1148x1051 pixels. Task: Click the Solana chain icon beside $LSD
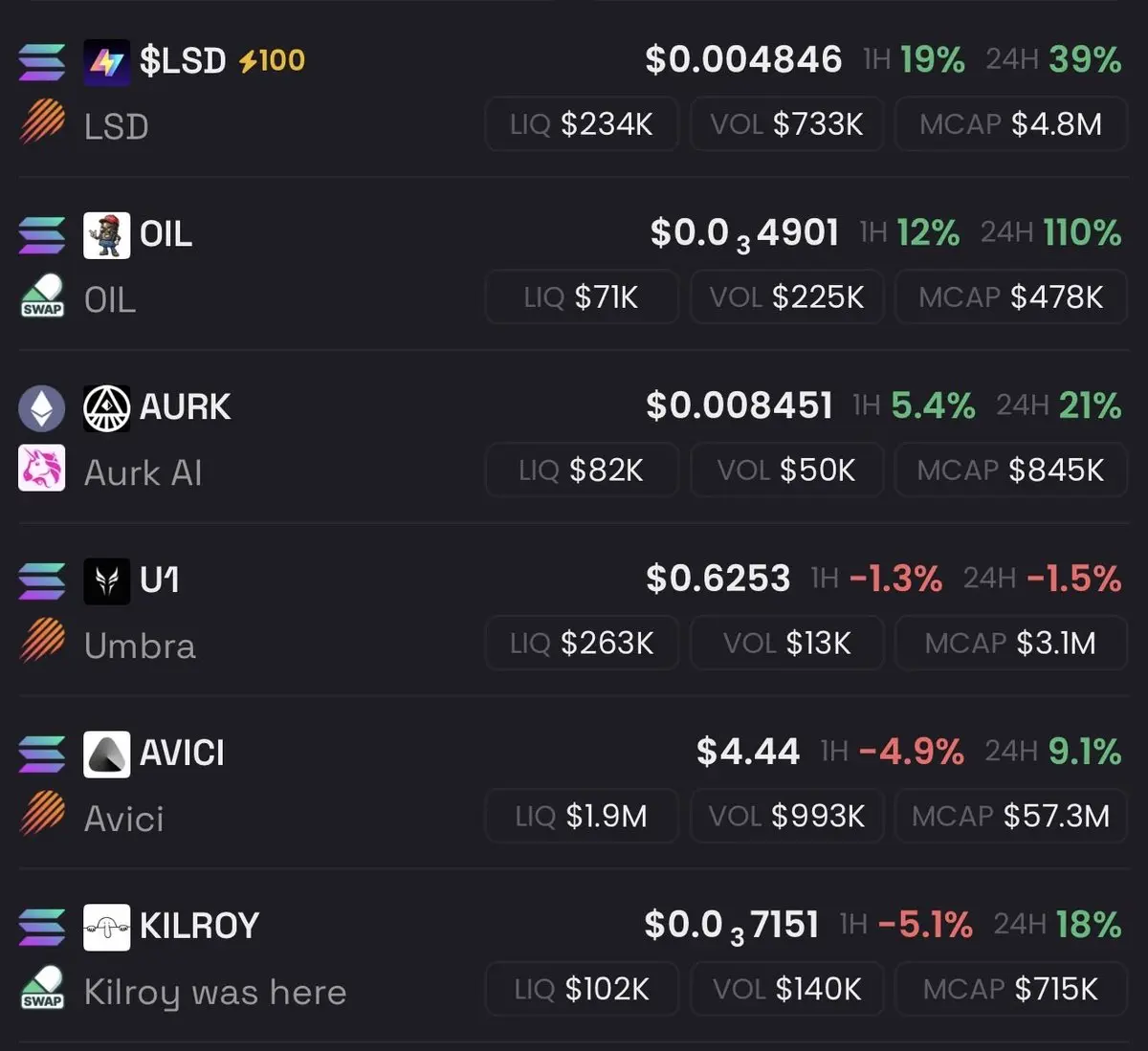point(42,62)
